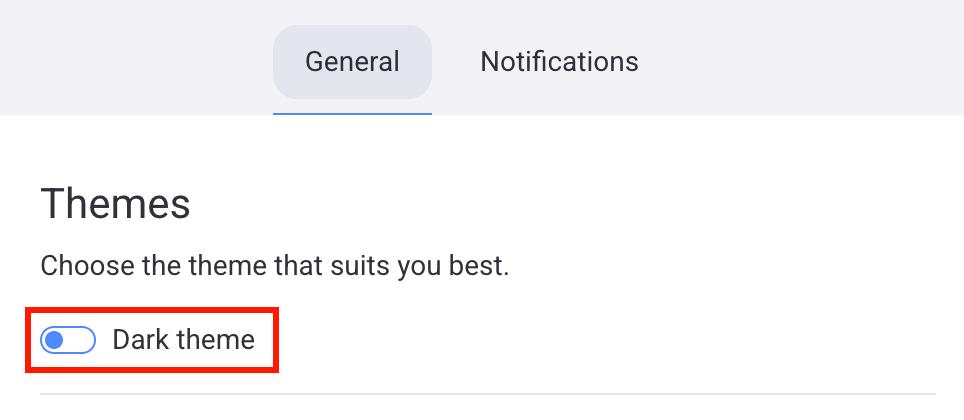The width and height of the screenshot is (964, 420).
Task: Click the word "Dark" next to the toggle
Action: point(139,341)
